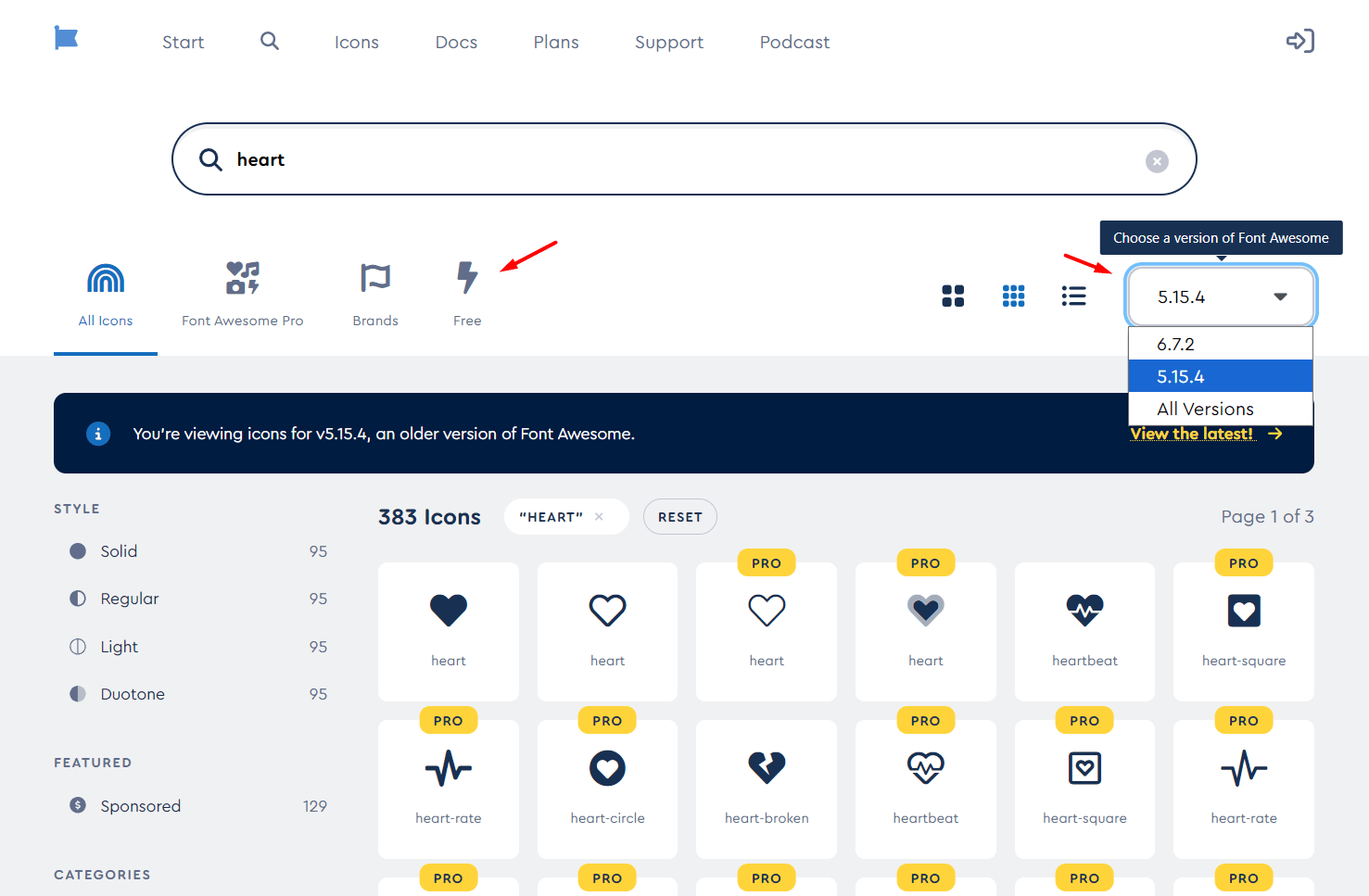Toggle the Regular style filter
Viewport: 1369px width, 896px height.
[198, 599]
